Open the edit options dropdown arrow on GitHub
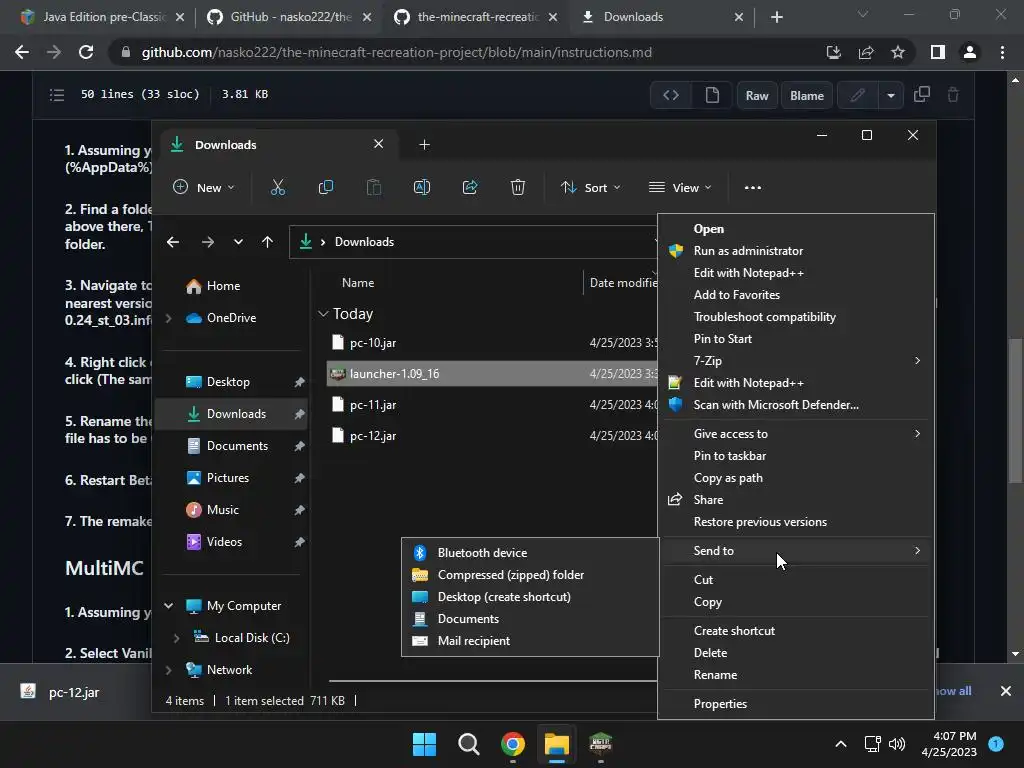1024x768 pixels. pyautogui.click(x=890, y=95)
